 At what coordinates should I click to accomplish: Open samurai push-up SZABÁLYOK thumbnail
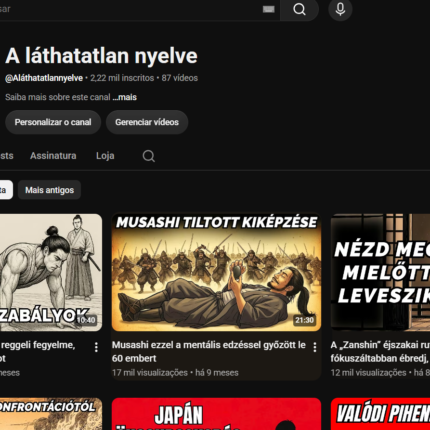coord(51,273)
